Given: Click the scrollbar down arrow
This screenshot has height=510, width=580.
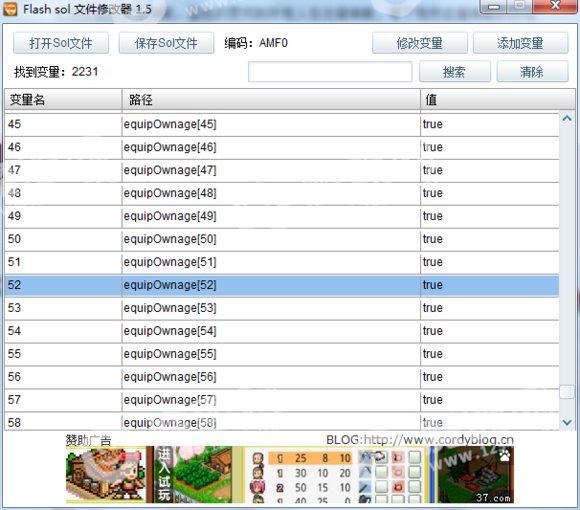Looking at the screenshot, I should coord(567,422).
